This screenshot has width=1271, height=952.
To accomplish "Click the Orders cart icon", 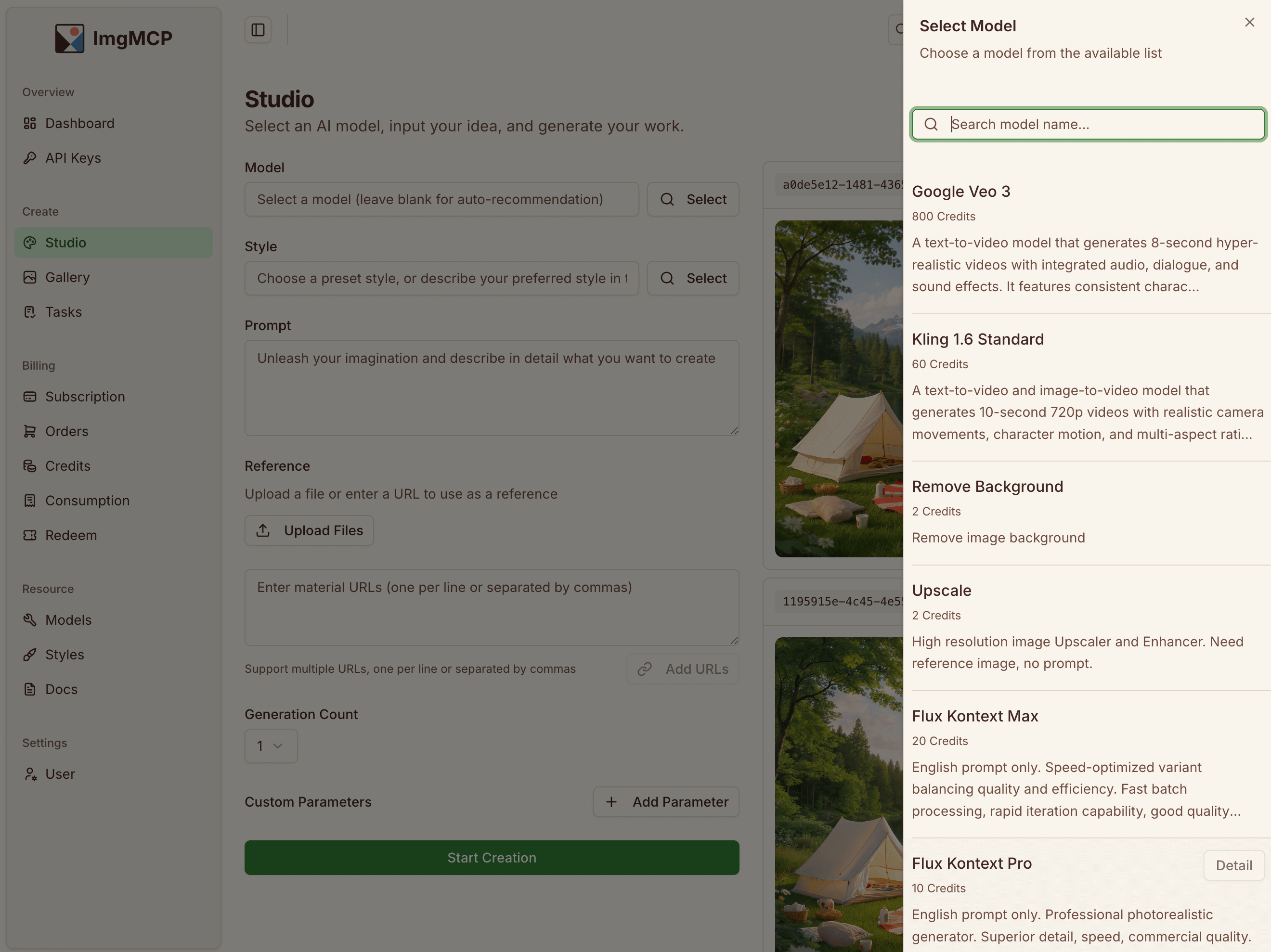I will pos(30,431).
